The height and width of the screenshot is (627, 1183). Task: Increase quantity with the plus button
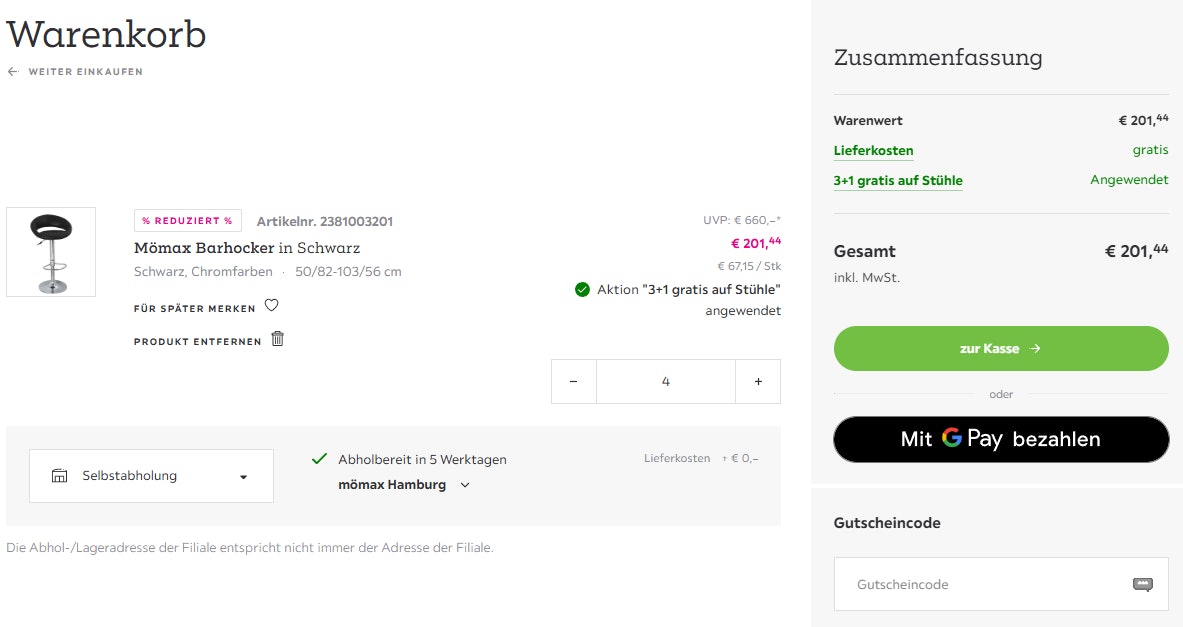tap(758, 381)
